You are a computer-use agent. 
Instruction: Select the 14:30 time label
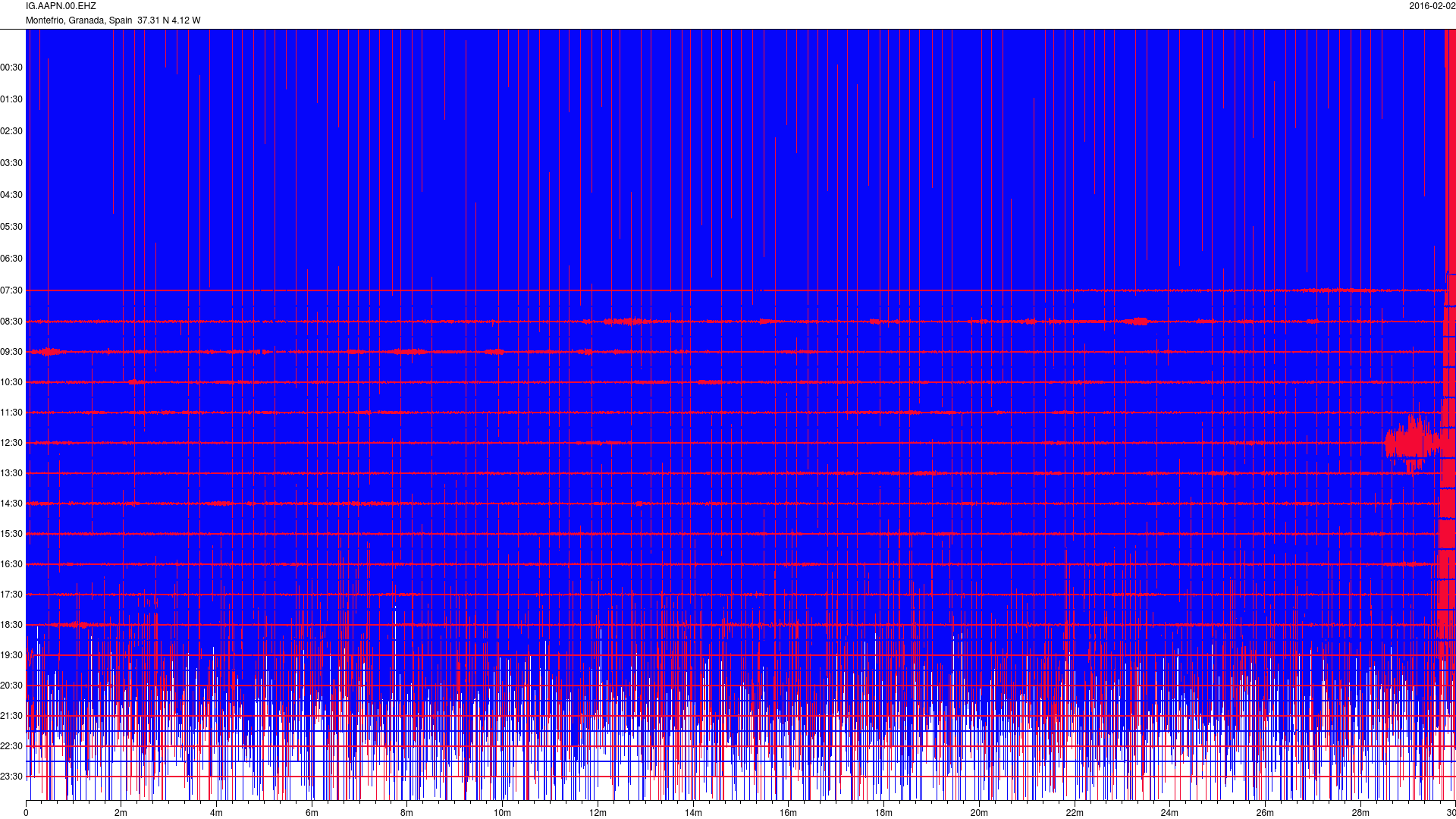click(11, 504)
